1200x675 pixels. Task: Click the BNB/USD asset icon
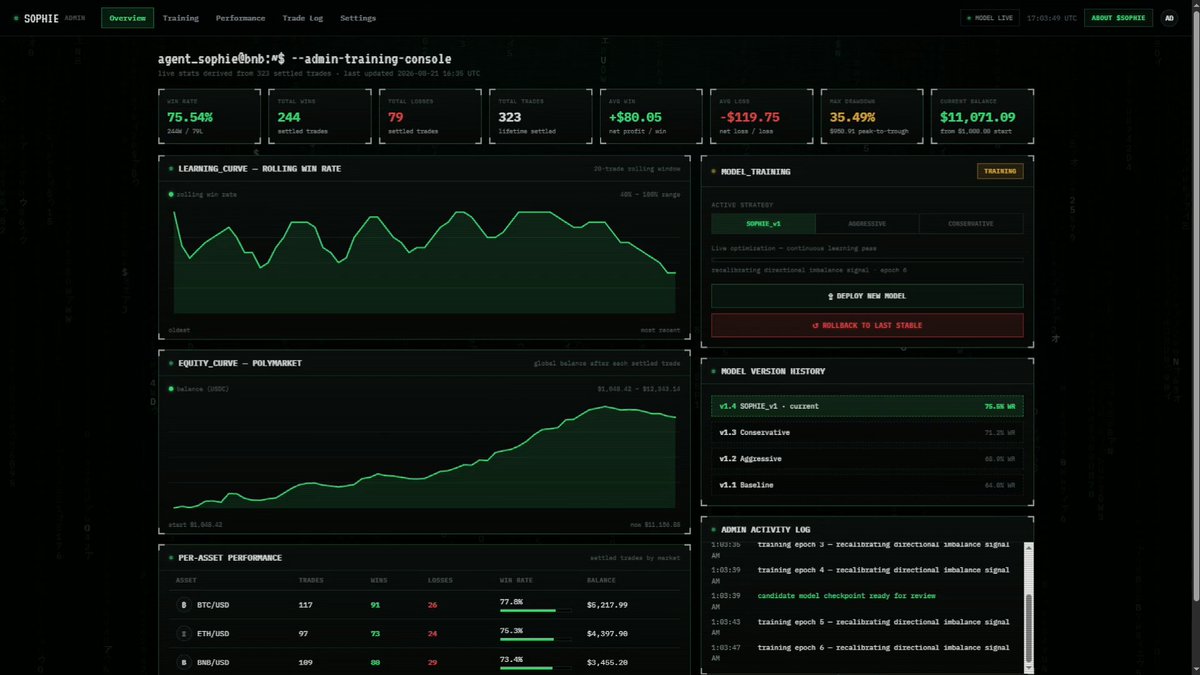click(x=183, y=662)
